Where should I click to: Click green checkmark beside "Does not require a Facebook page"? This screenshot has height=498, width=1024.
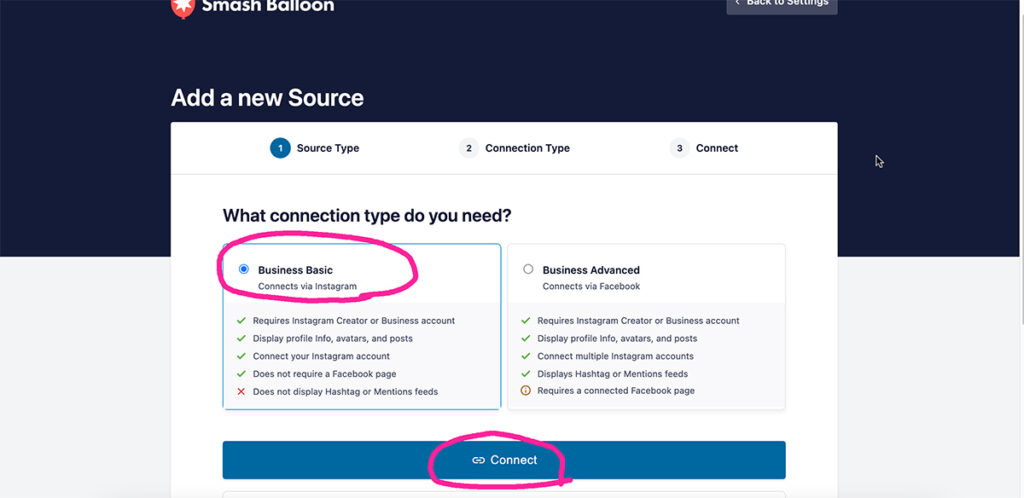[x=241, y=374]
